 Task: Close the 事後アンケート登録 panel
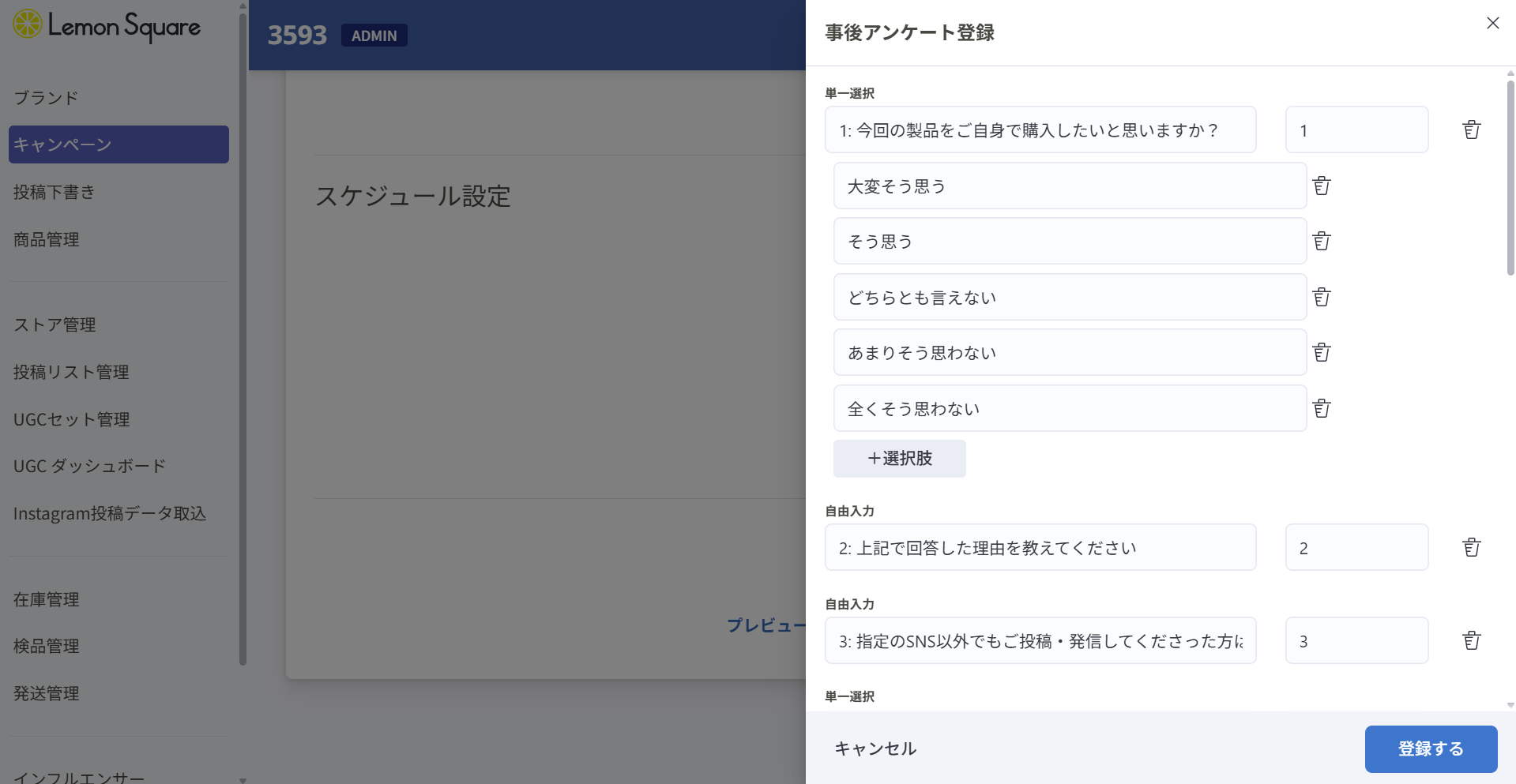[1492, 24]
